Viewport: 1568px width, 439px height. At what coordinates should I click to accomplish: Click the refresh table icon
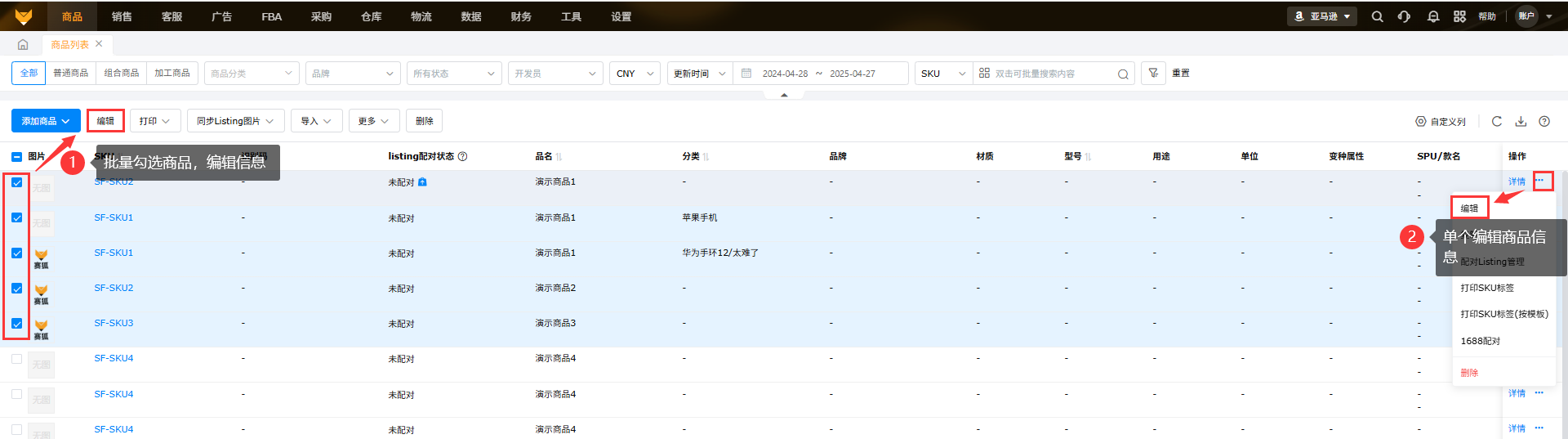[1496, 121]
